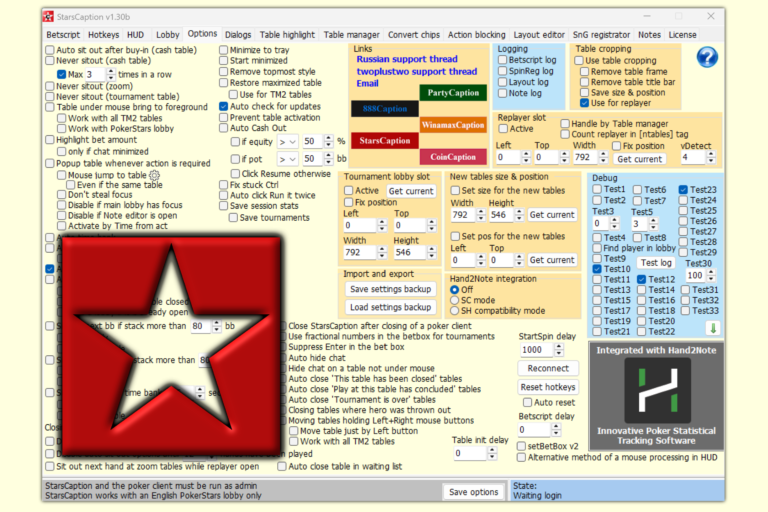Open the twoplustwo support thread link

(417, 72)
